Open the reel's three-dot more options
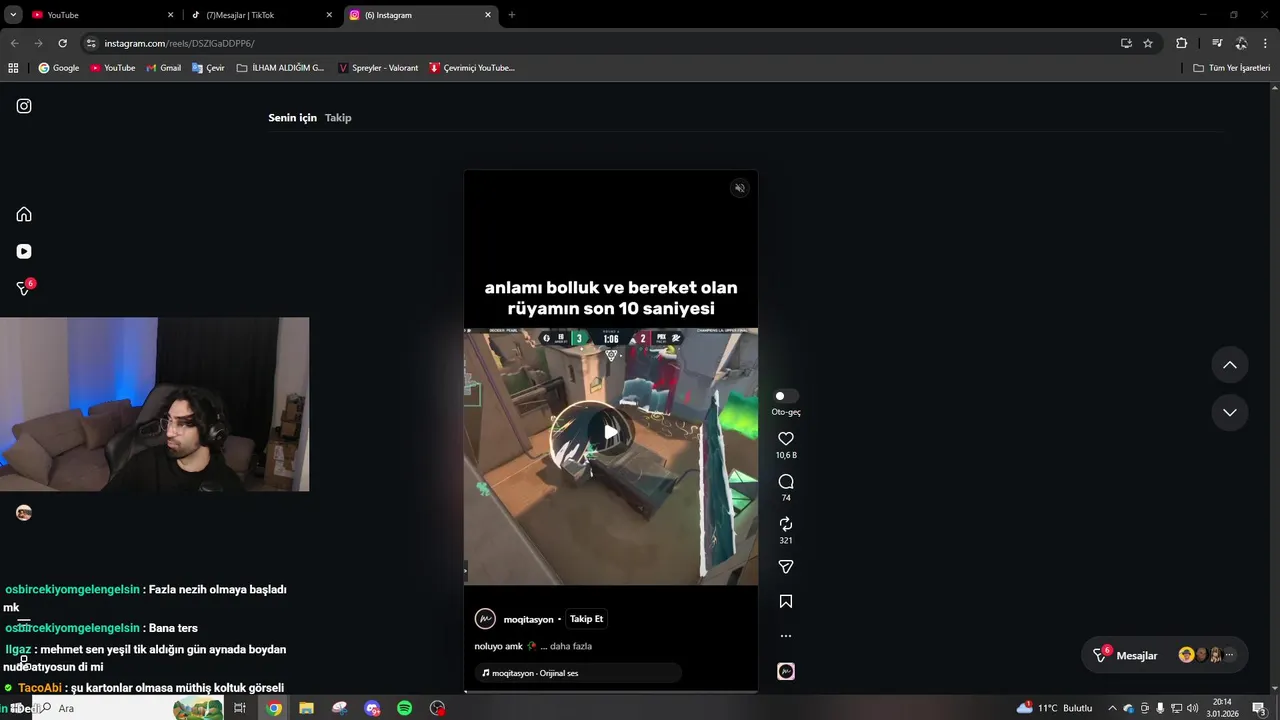This screenshot has height=720, width=1280. pyautogui.click(x=786, y=636)
